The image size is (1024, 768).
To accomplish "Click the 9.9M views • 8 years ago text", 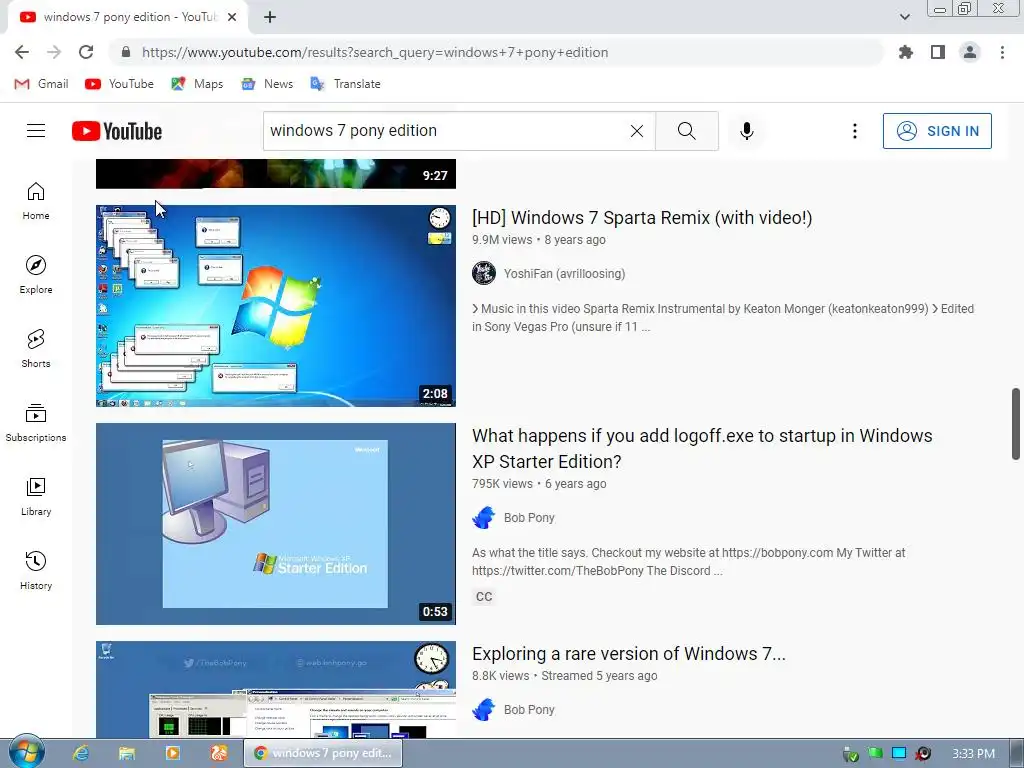I will pyautogui.click(x=539, y=240).
